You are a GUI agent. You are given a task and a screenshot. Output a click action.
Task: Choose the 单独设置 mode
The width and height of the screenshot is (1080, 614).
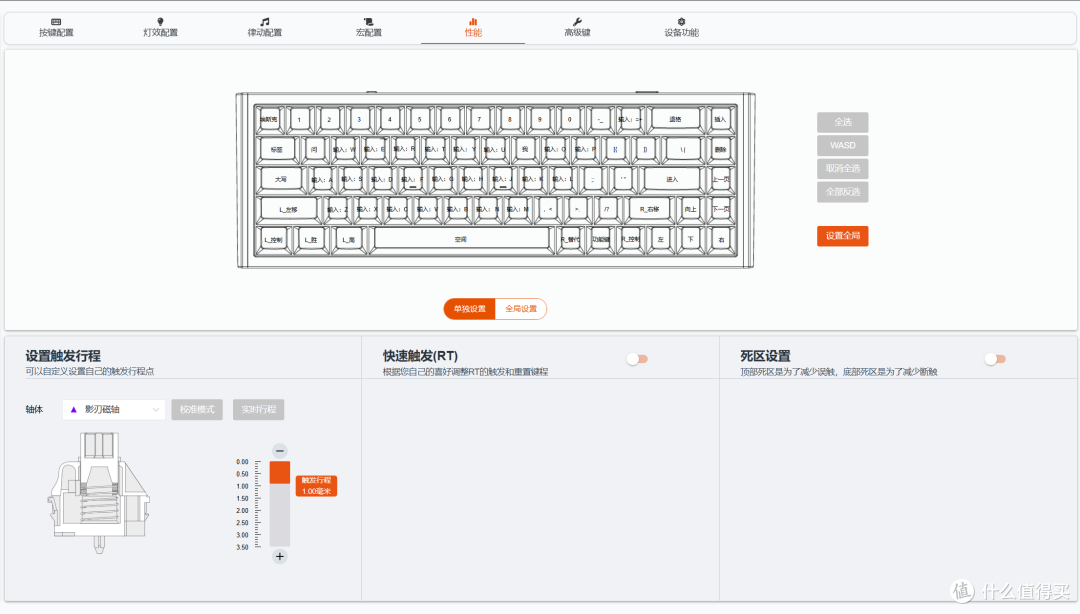click(470, 309)
